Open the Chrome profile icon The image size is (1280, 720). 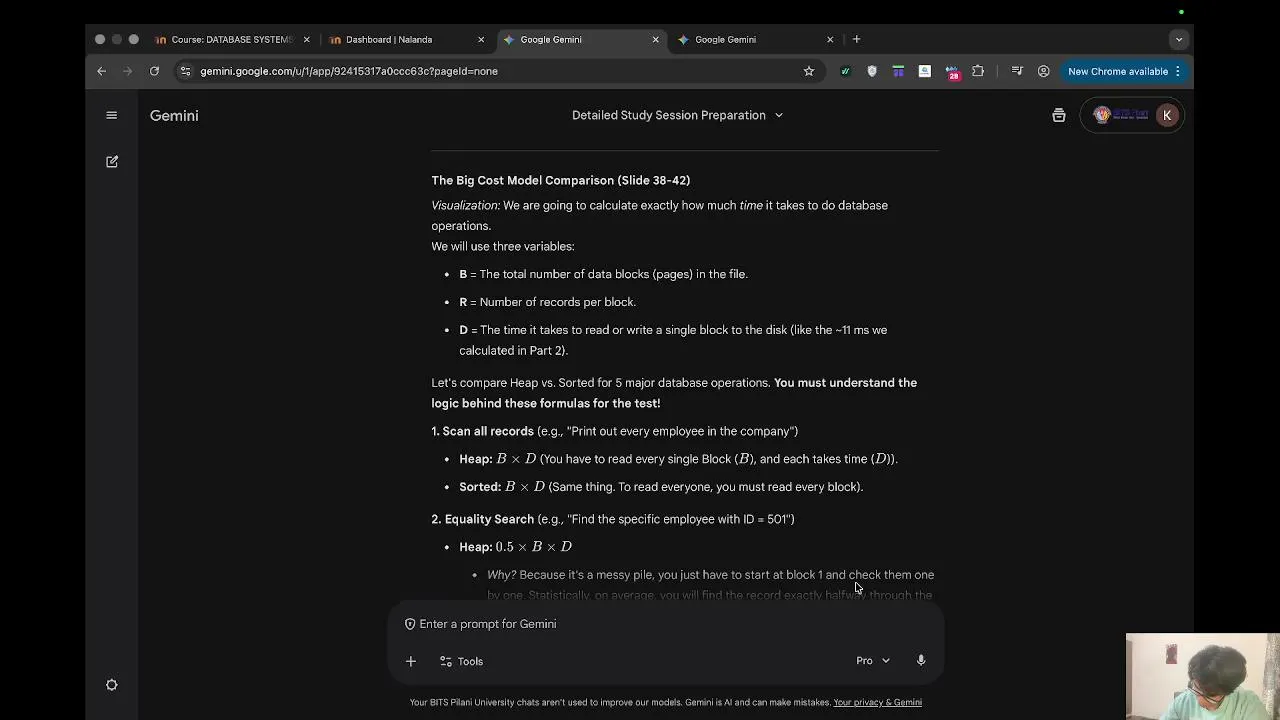tap(1043, 71)
